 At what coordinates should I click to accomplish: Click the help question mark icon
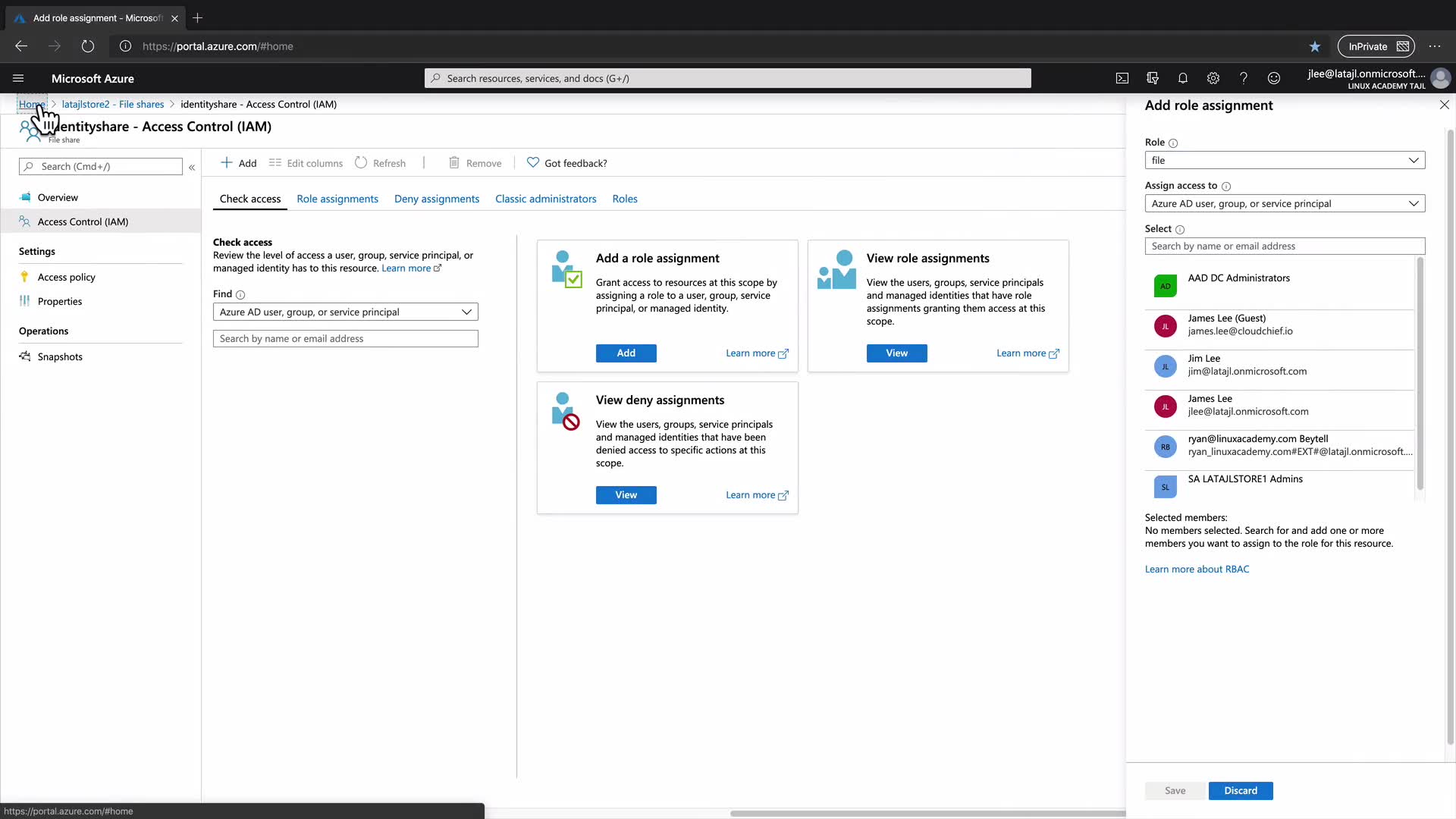(1244, 78)
